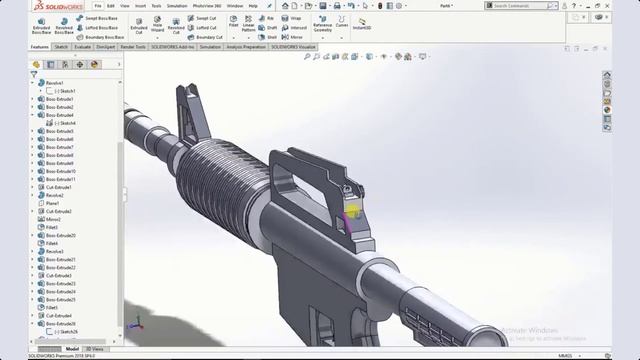Expand the Cut-Extrude1 feature node
Viewport: 640px width, 360px height.
(33, 187)
